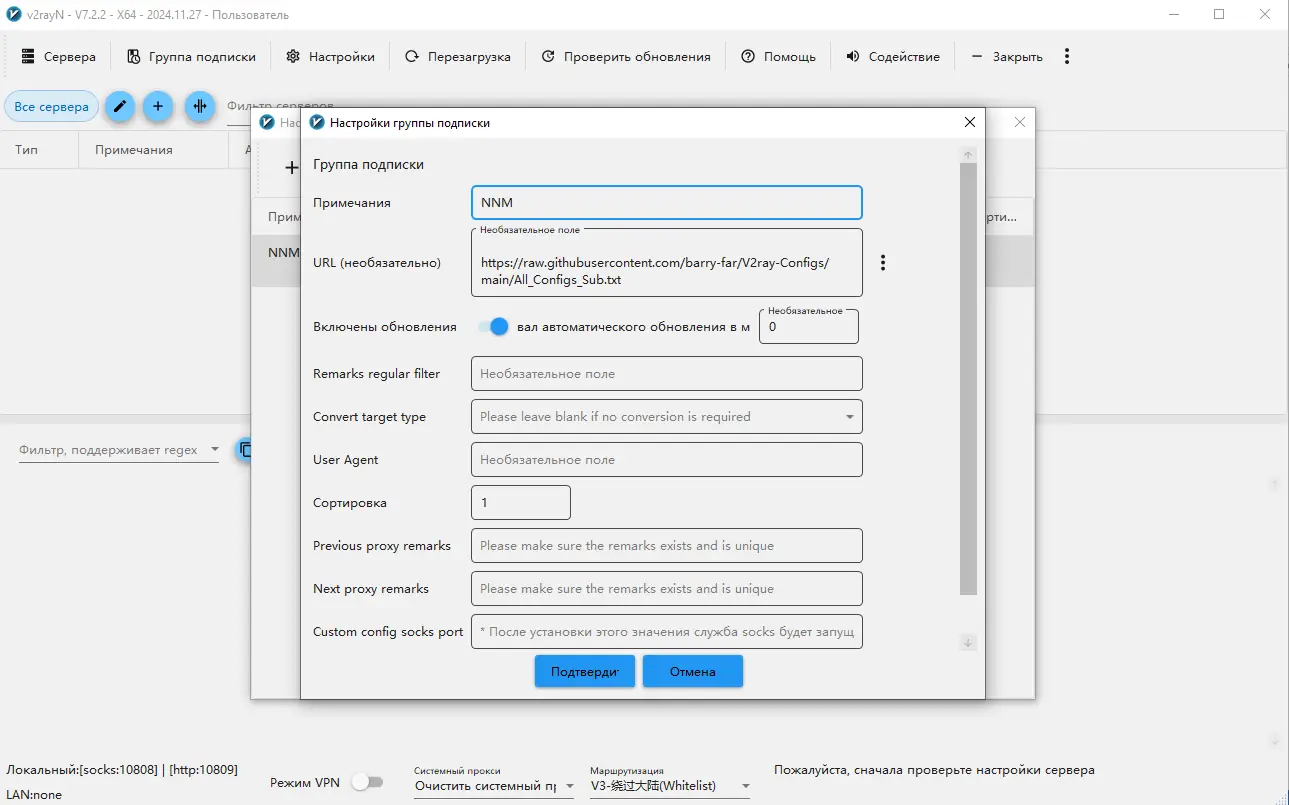Click the Отмена button
The width and height of the screenshot is (1289, 805).
(692, 672)
